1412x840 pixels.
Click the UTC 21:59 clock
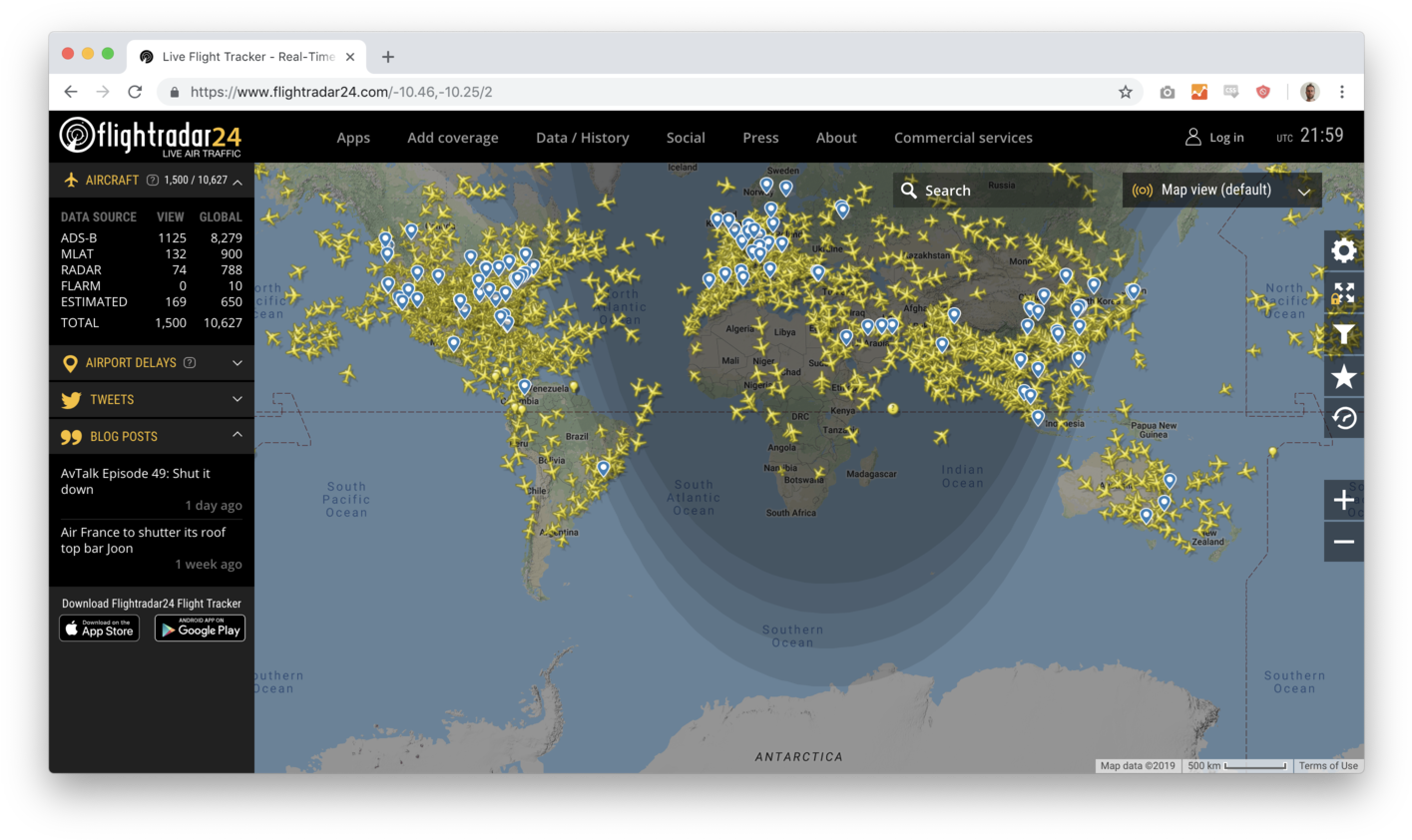(x=1310, y=136)
